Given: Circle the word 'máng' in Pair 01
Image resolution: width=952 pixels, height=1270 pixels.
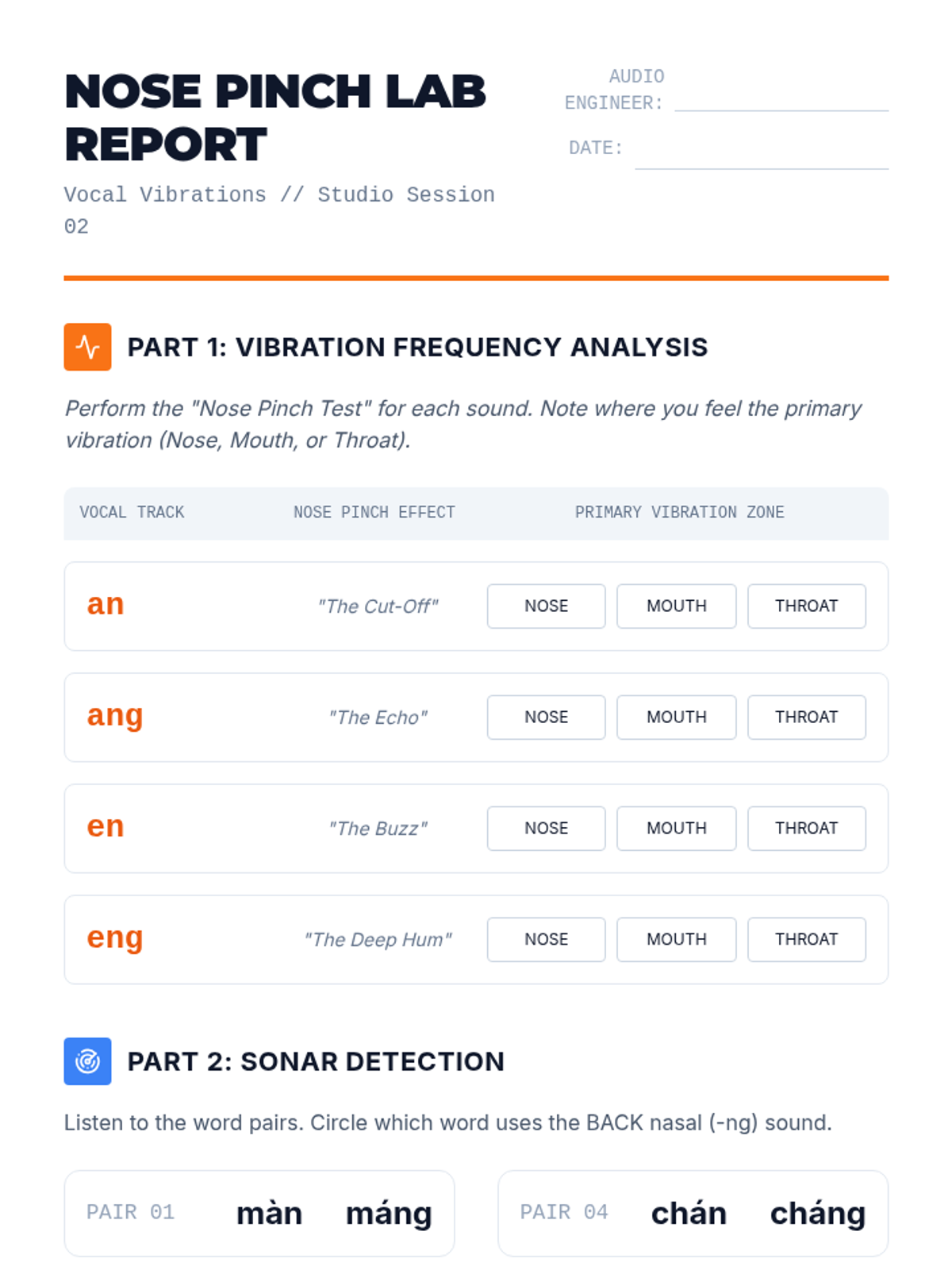Looking at the screenshot, I should pyautogui.click(x=389, y=1214).
